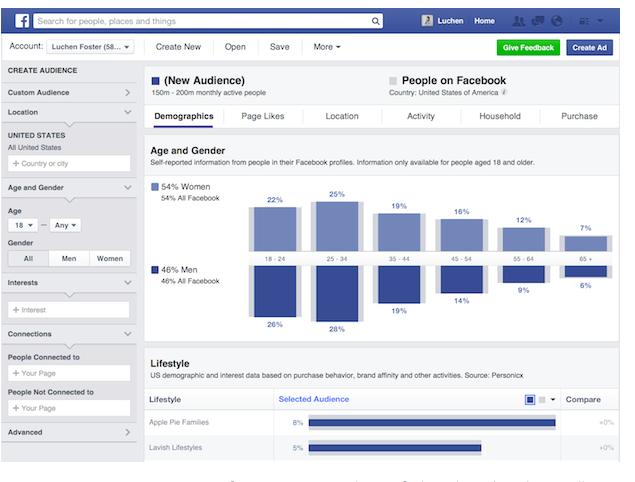Open maximum age Any dropdown
Image resolution: width=635 pixels, height=482 pixels.
pyautogui.click(x=65, y=225)
